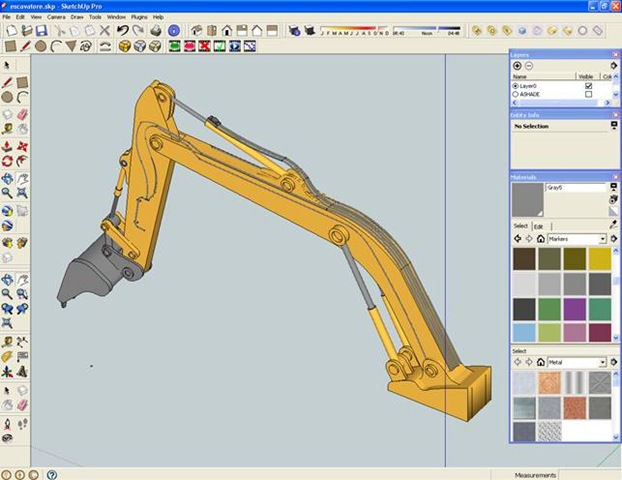Image resolution: width=622 pixels, height=480 pixels.
Task: Click the Undo arrow in toolbar
Action: pyautogui.click(x=123, y=31)
